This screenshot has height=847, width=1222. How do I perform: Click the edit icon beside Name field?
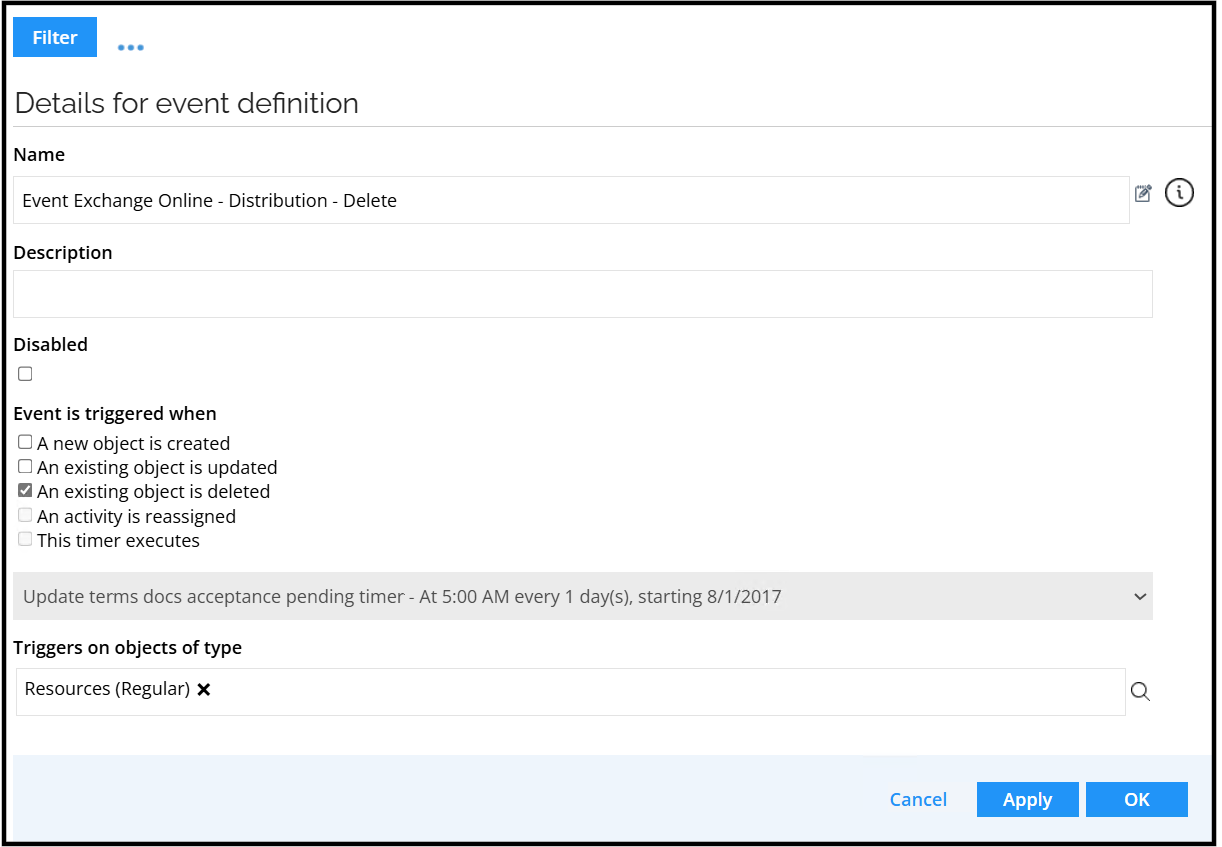coord(1143,194)
